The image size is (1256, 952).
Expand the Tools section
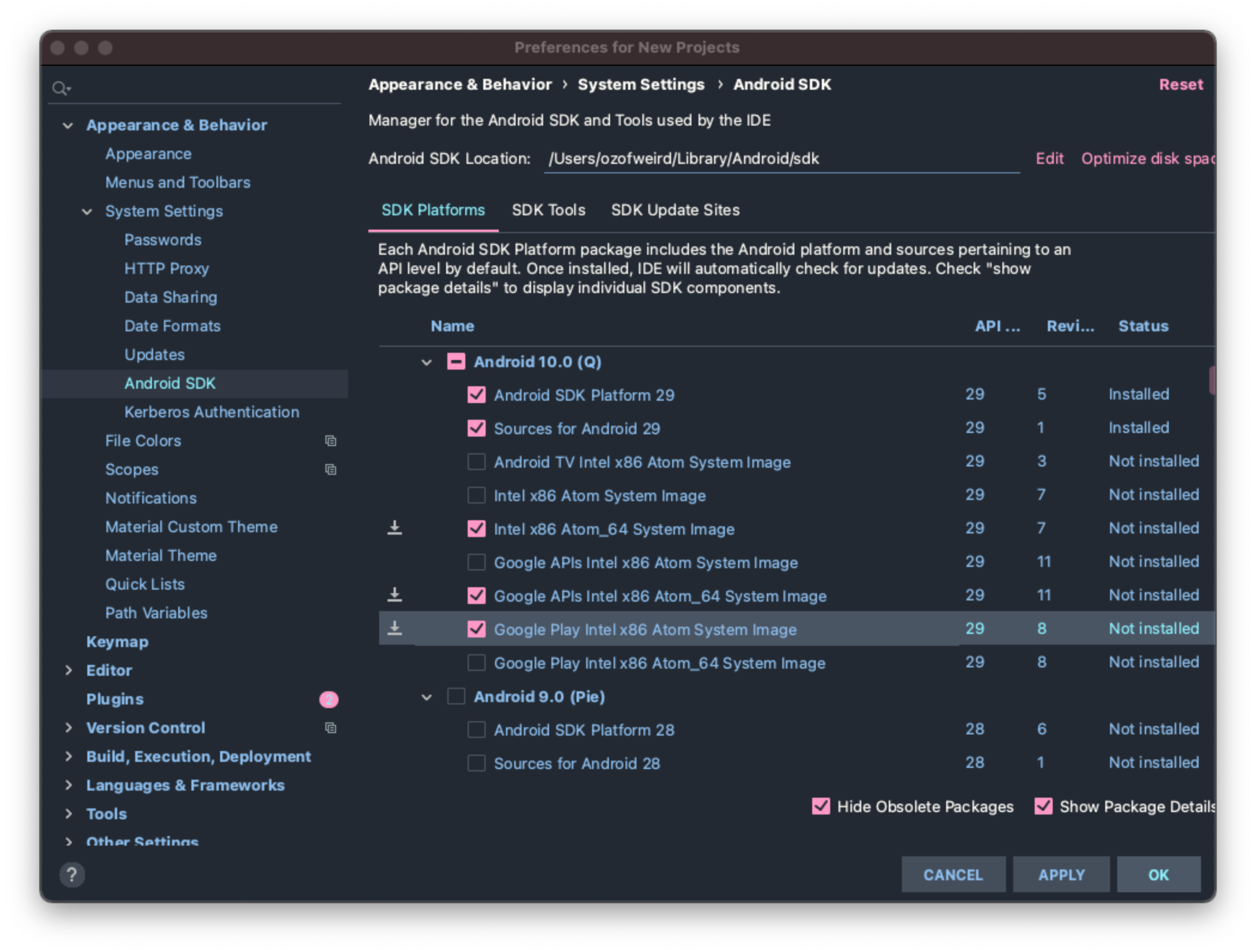(68, 814)
